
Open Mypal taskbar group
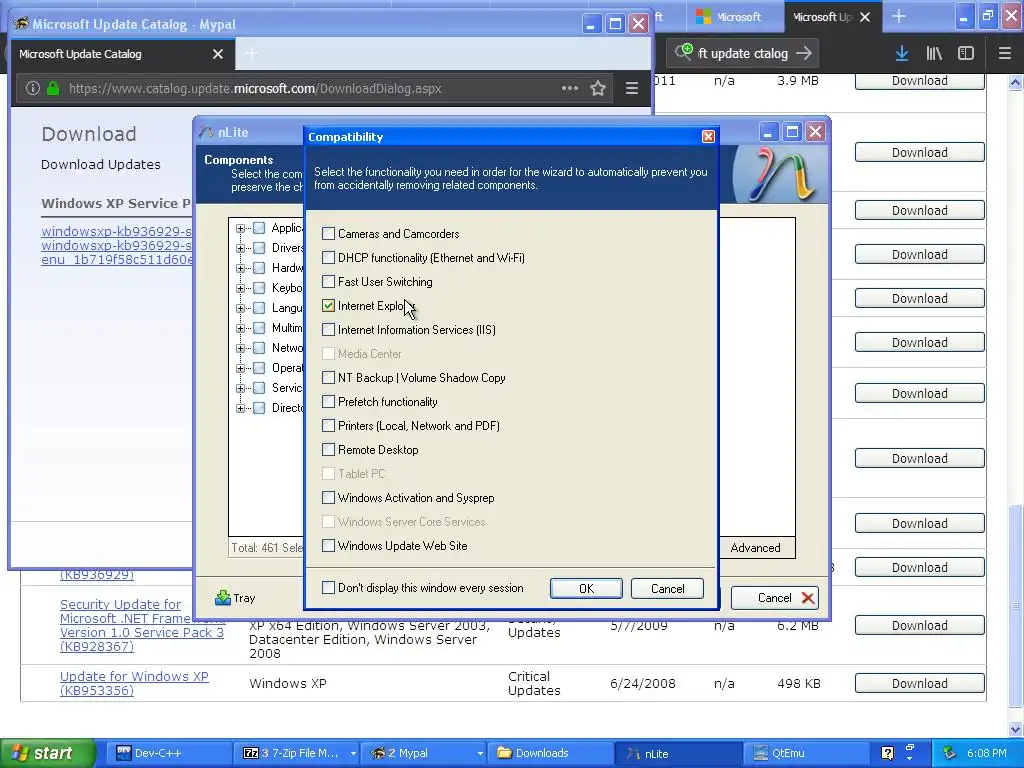pyautogui.click(x=423, y=753)
